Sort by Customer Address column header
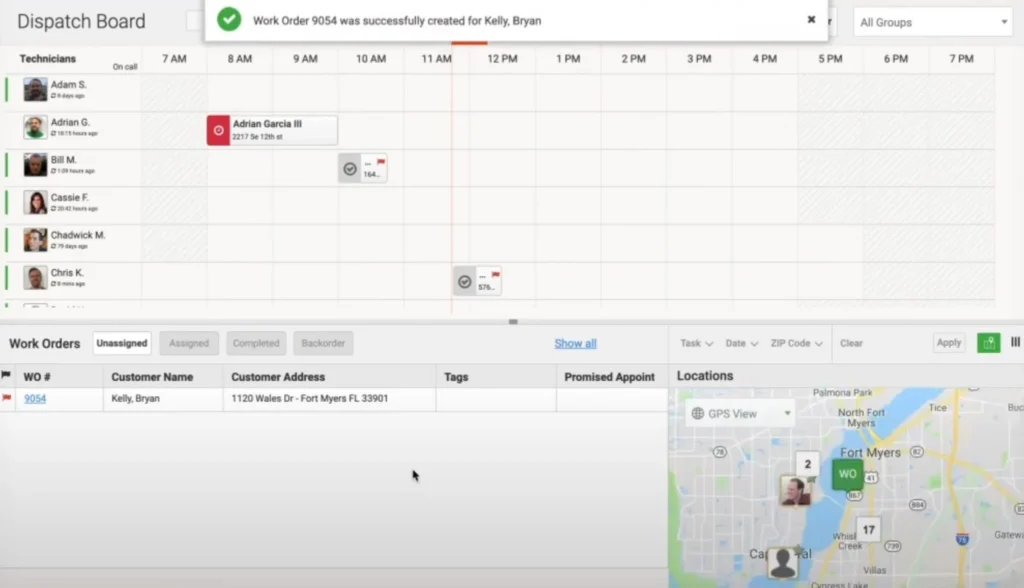 [278, 377]
